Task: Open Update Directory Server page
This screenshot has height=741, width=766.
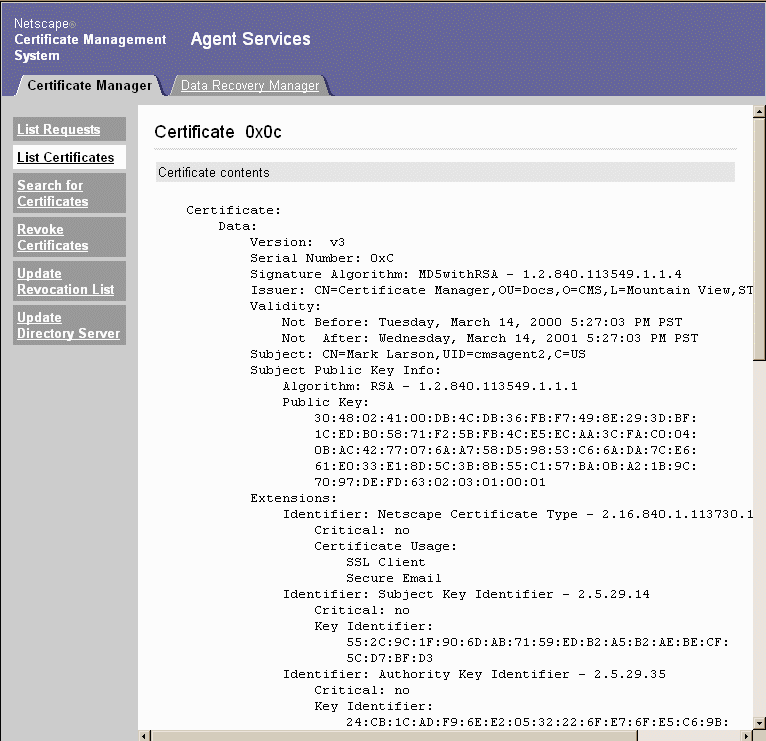Action: point(68,325)
